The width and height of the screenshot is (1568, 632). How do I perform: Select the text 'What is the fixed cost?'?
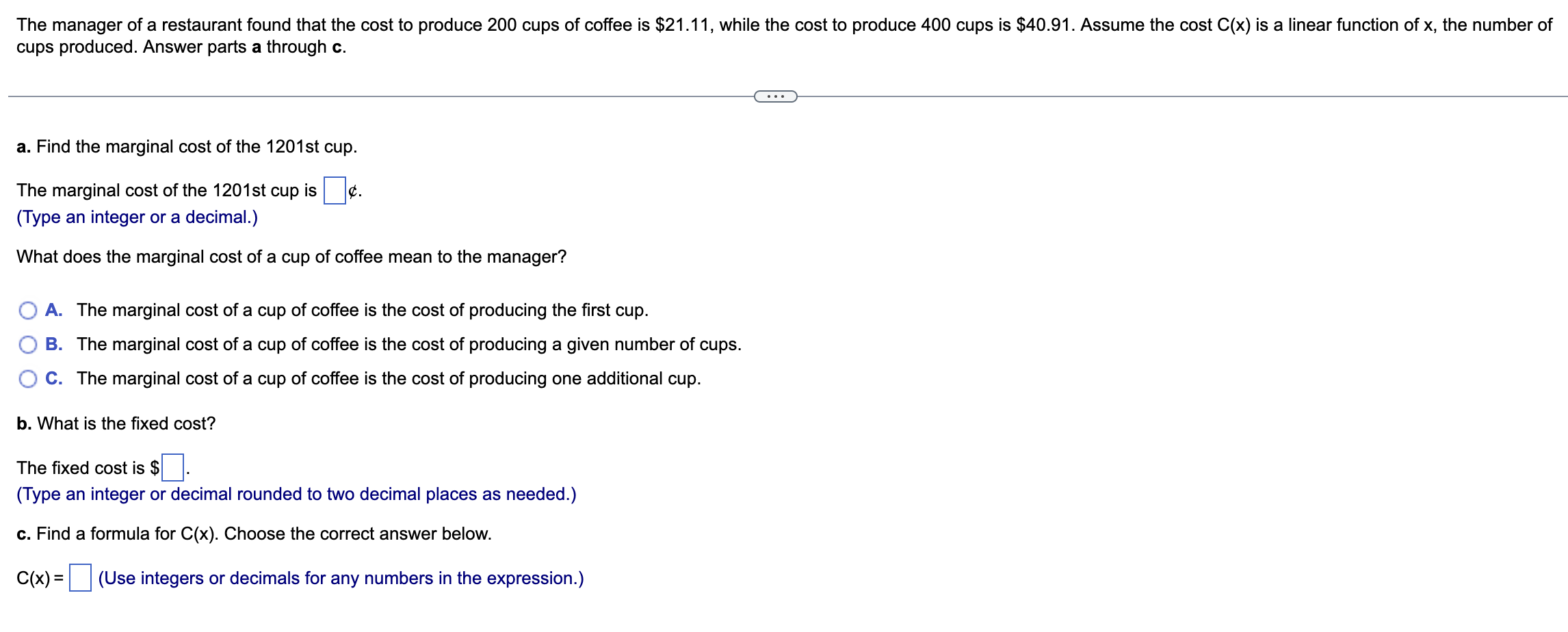coord(116,423)
